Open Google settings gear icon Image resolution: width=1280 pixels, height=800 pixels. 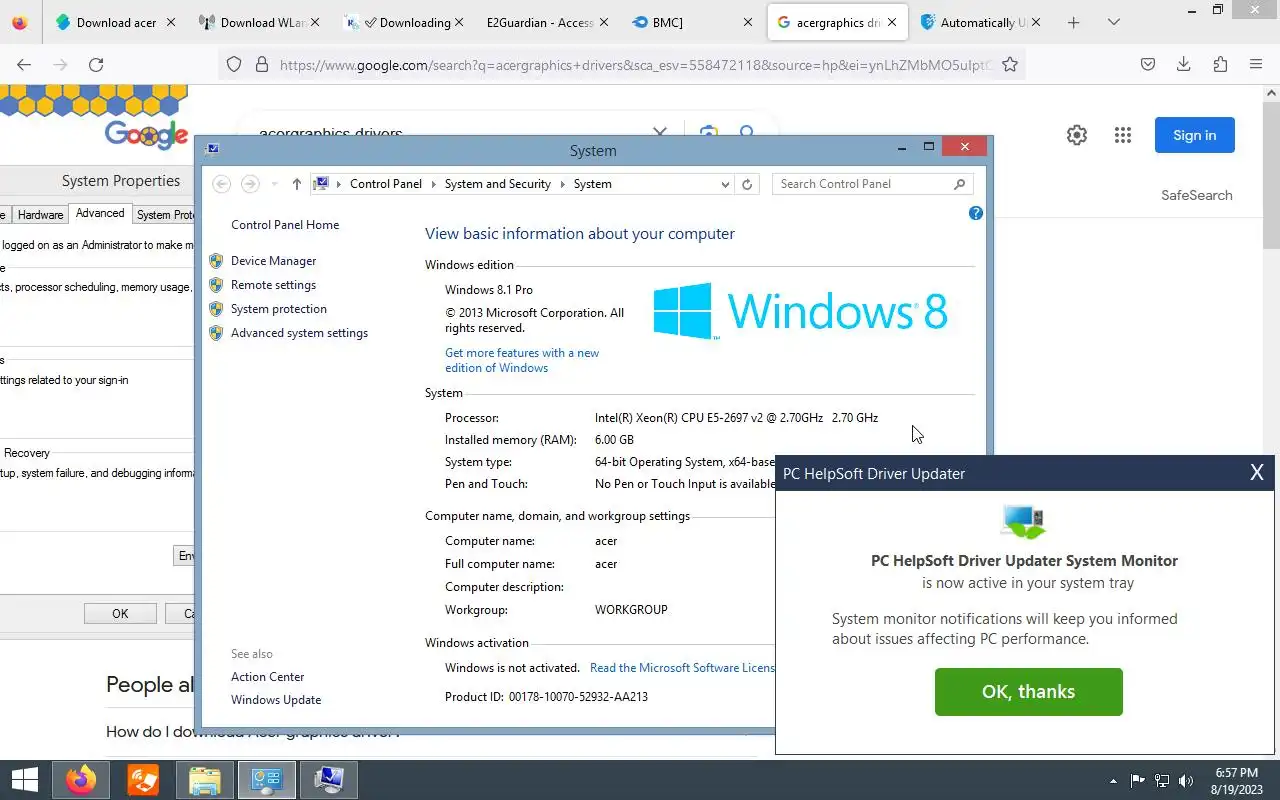(x=1077, y=135)
